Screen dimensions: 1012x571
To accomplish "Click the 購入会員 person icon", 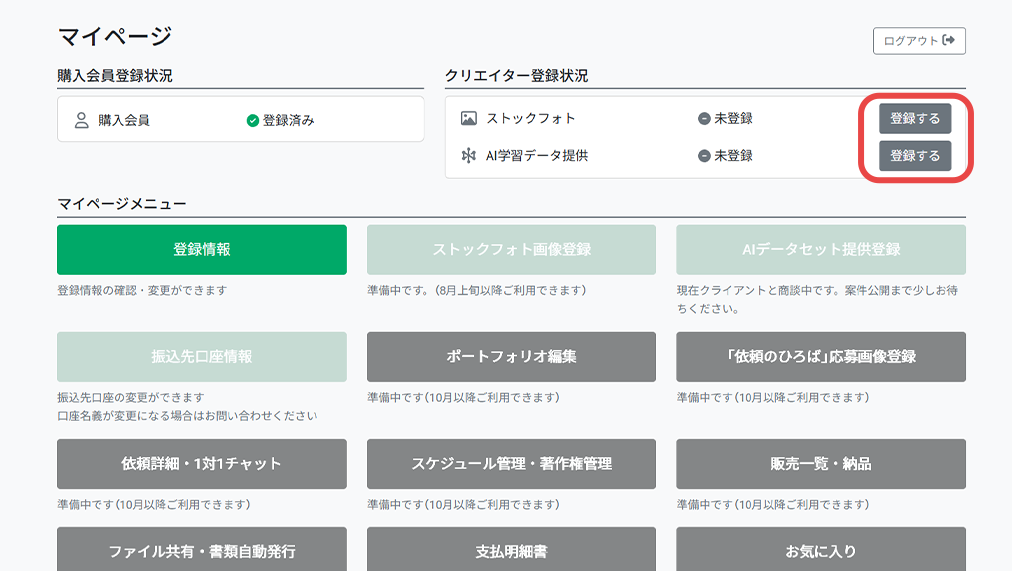I will (81, 120).
